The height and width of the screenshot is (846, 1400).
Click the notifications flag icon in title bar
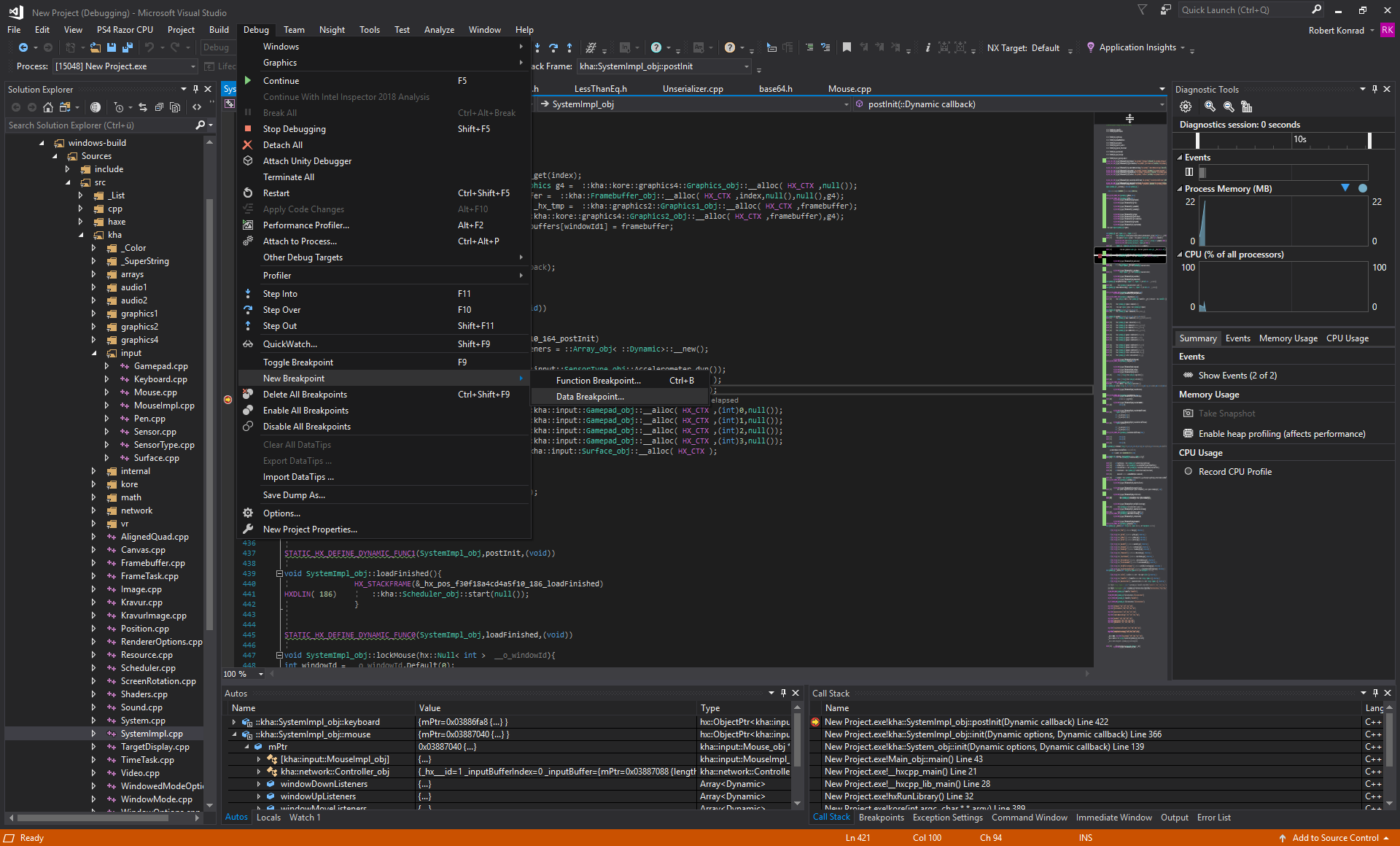click(x=1143, y=9)
